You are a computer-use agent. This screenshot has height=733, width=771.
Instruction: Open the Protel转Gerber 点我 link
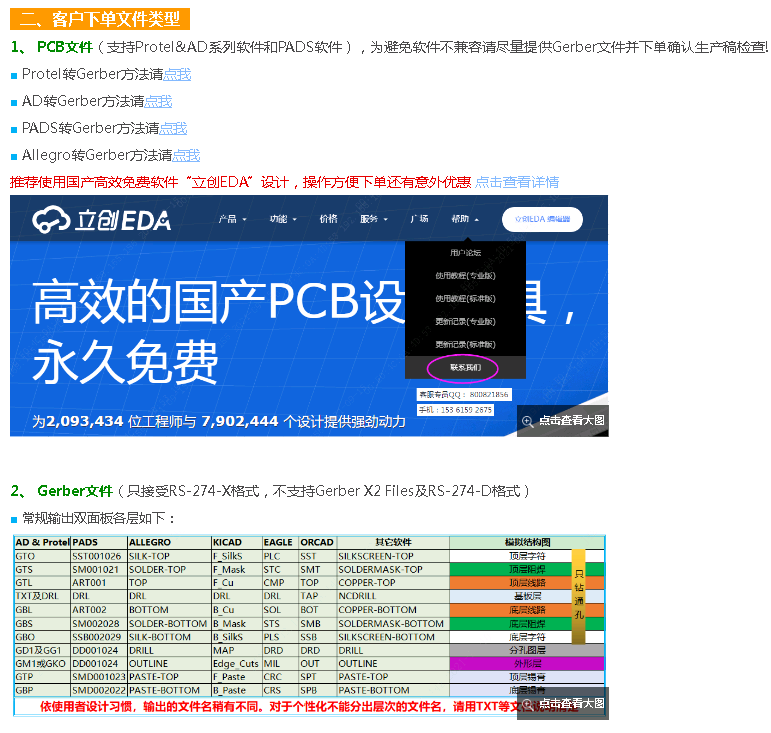(177, 74)
